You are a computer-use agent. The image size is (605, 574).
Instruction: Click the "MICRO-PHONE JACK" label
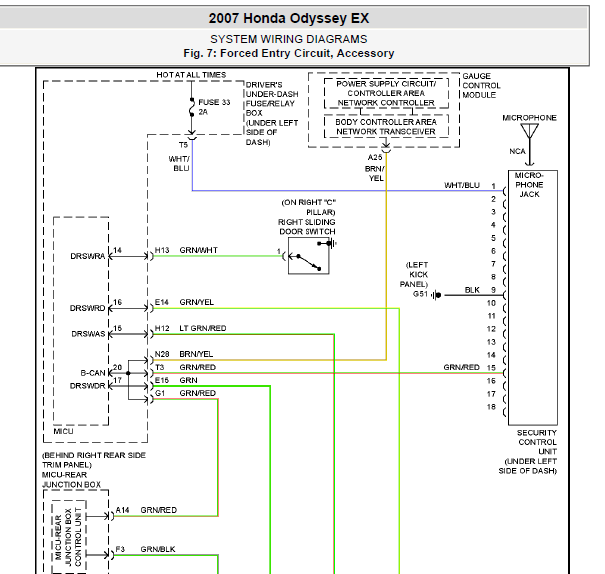(x=529, y=185)
